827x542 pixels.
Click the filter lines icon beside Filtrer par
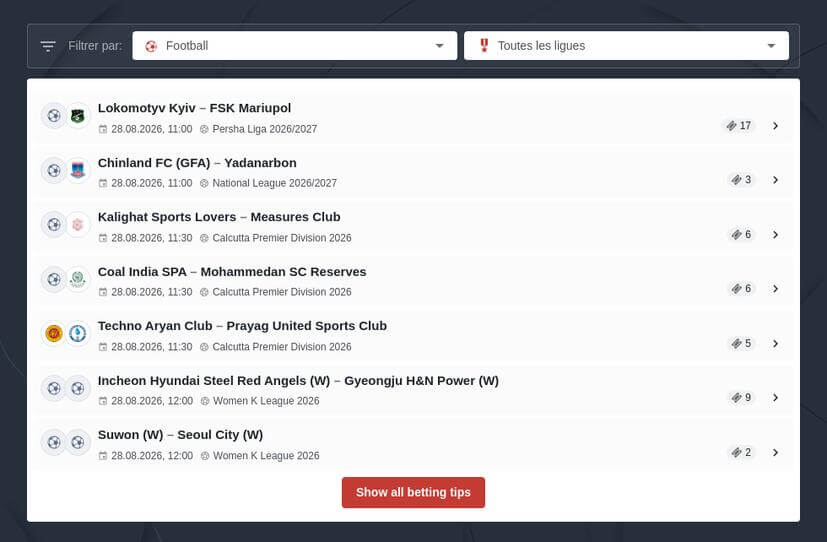coord(48,46)
